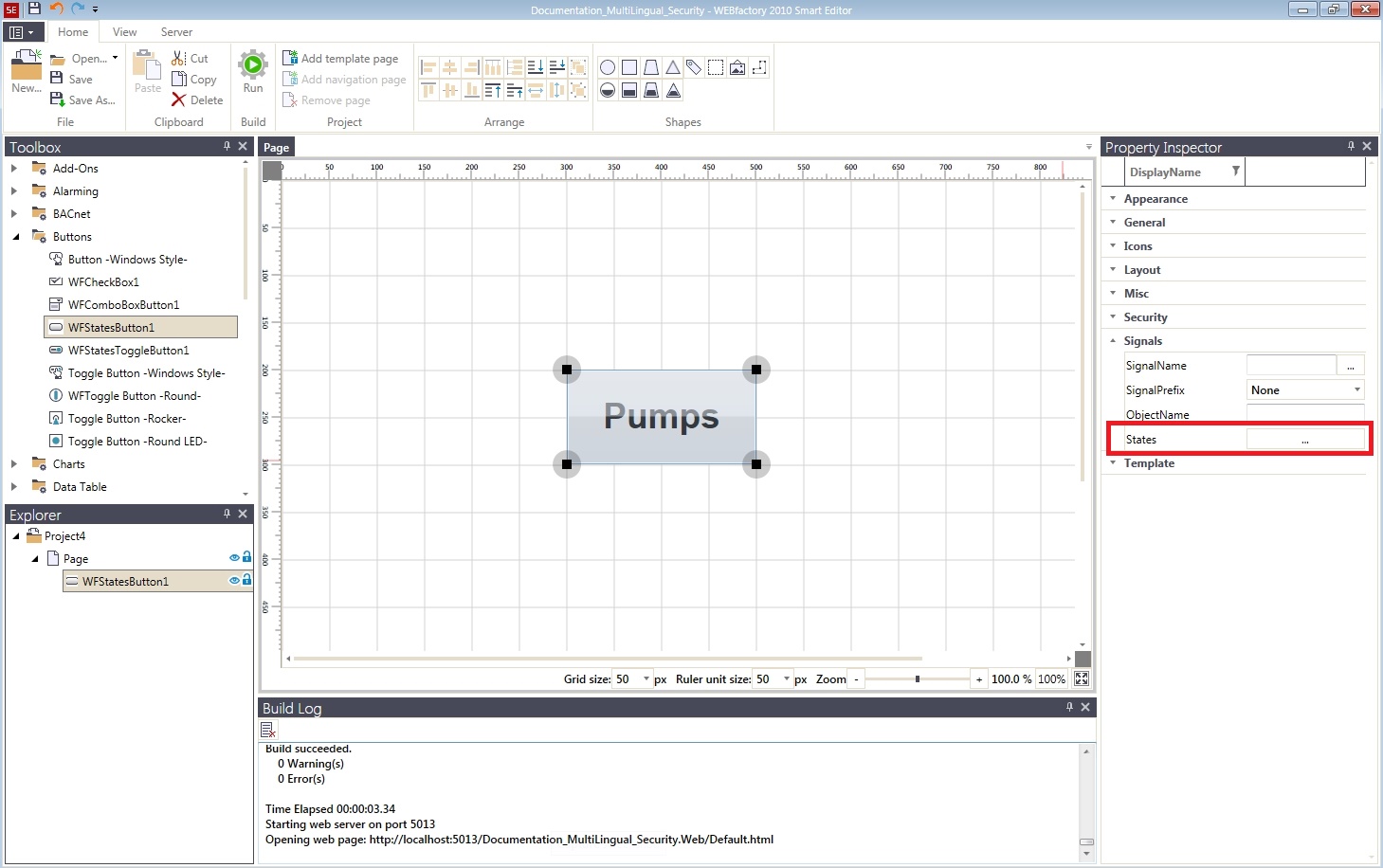
Task: Click the Run build icon
Action: pos(252,66)
